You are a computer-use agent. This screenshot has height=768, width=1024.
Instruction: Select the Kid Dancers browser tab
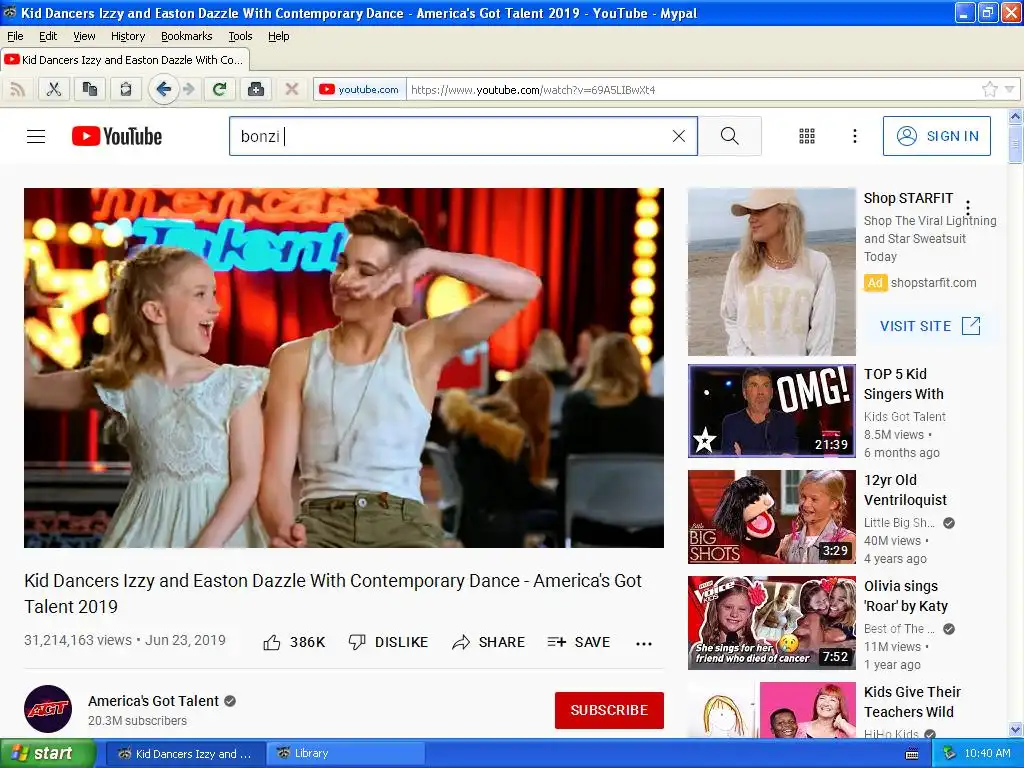tap(125, 59)
